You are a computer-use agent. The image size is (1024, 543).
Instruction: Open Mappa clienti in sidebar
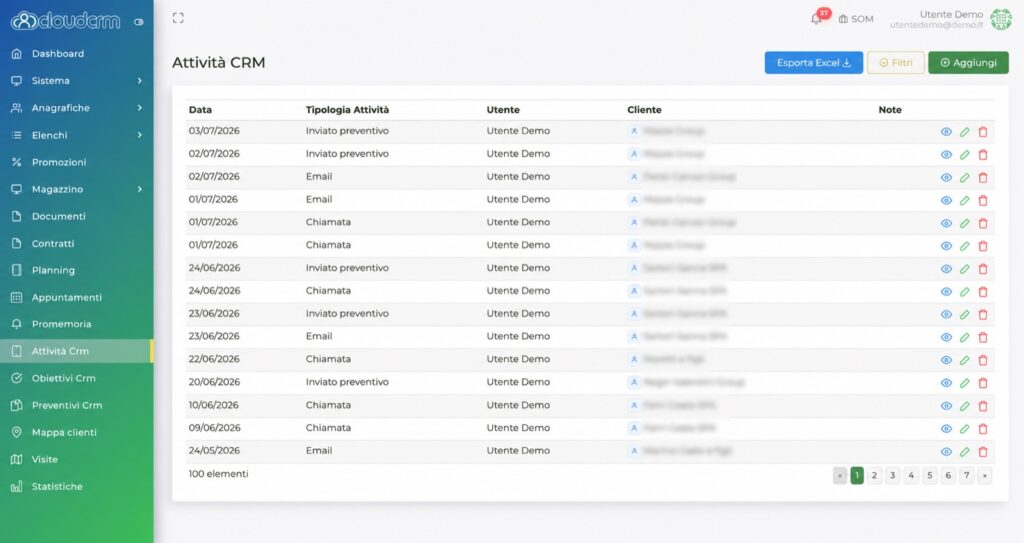(76, 433)
